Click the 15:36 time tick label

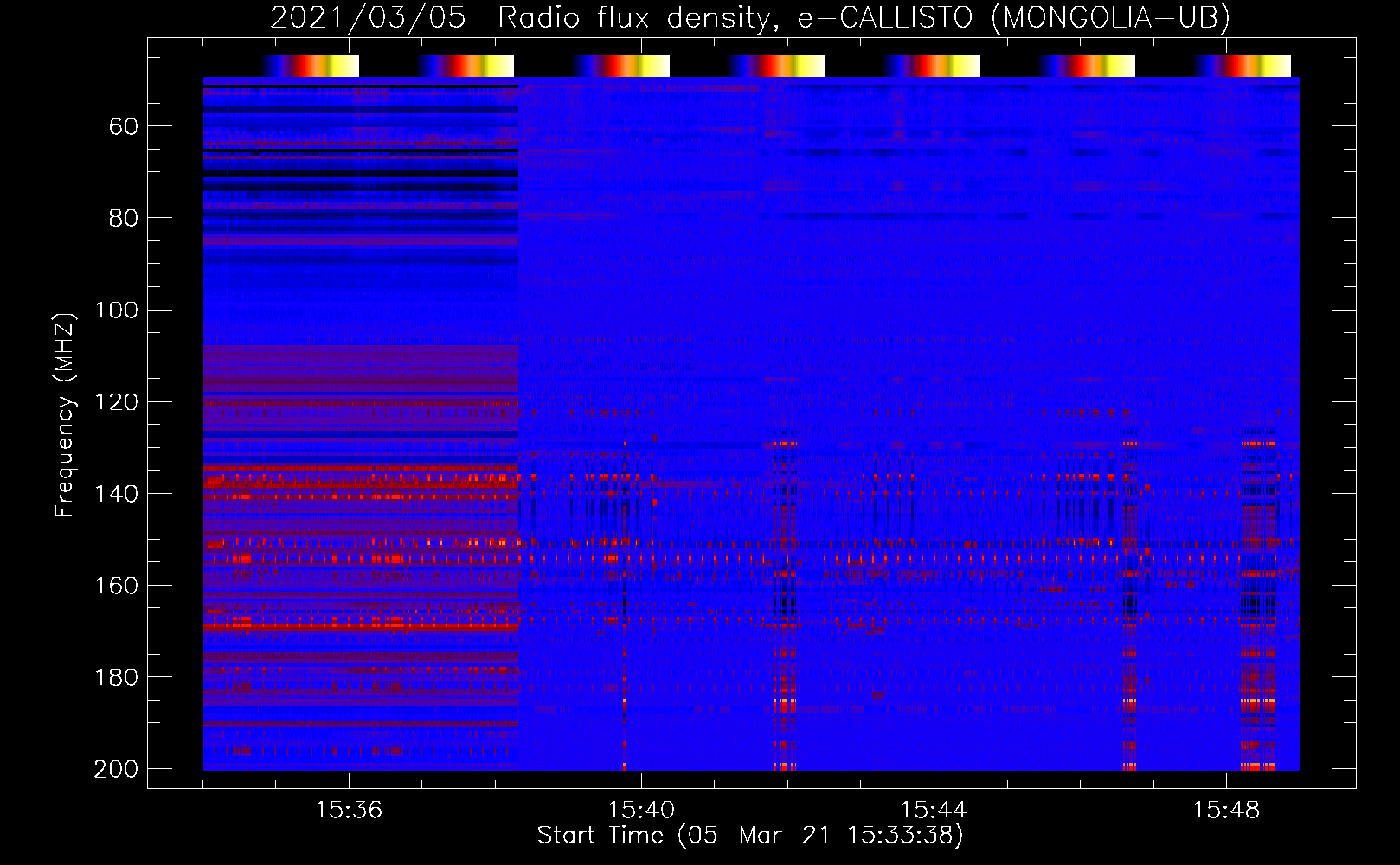349,810
